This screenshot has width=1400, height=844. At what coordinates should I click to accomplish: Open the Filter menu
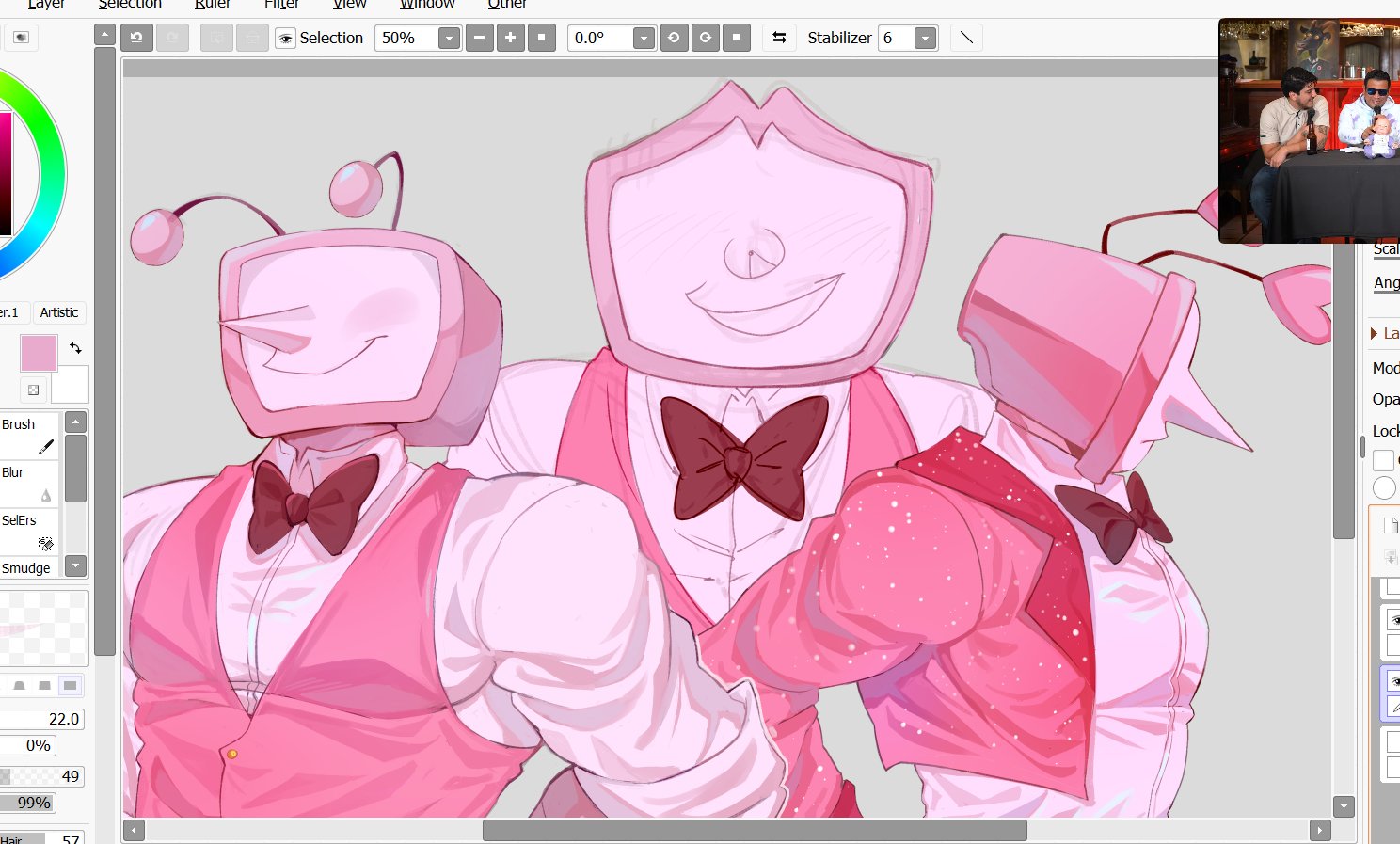tap(281, 4)
